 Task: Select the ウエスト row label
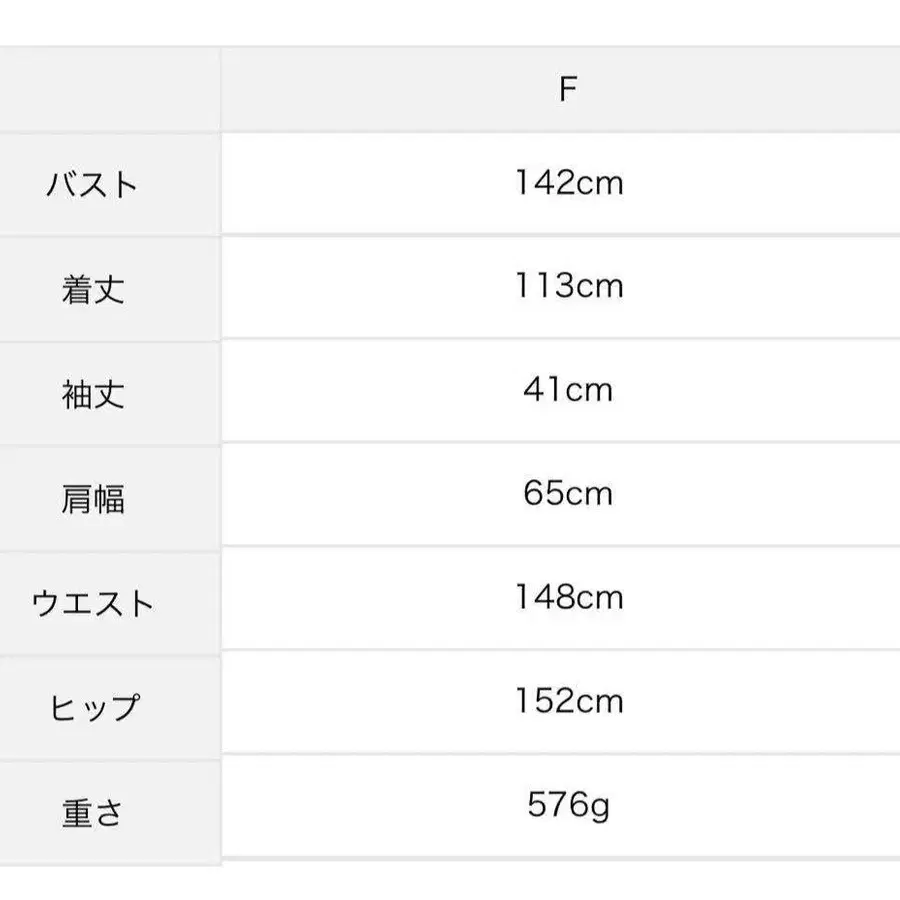point(93,604)
